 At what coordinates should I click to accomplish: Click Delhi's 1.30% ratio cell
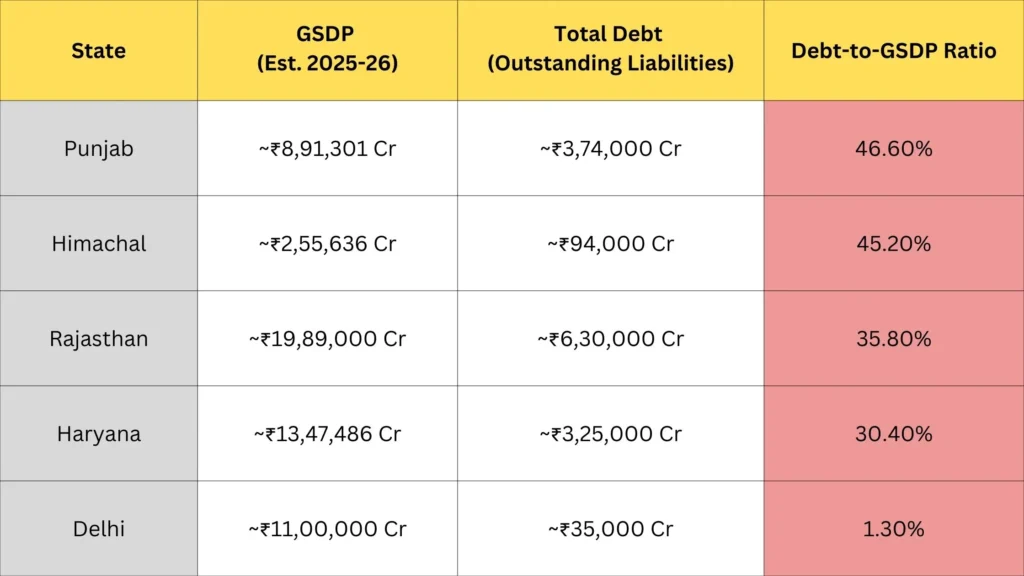coord(893,529)
